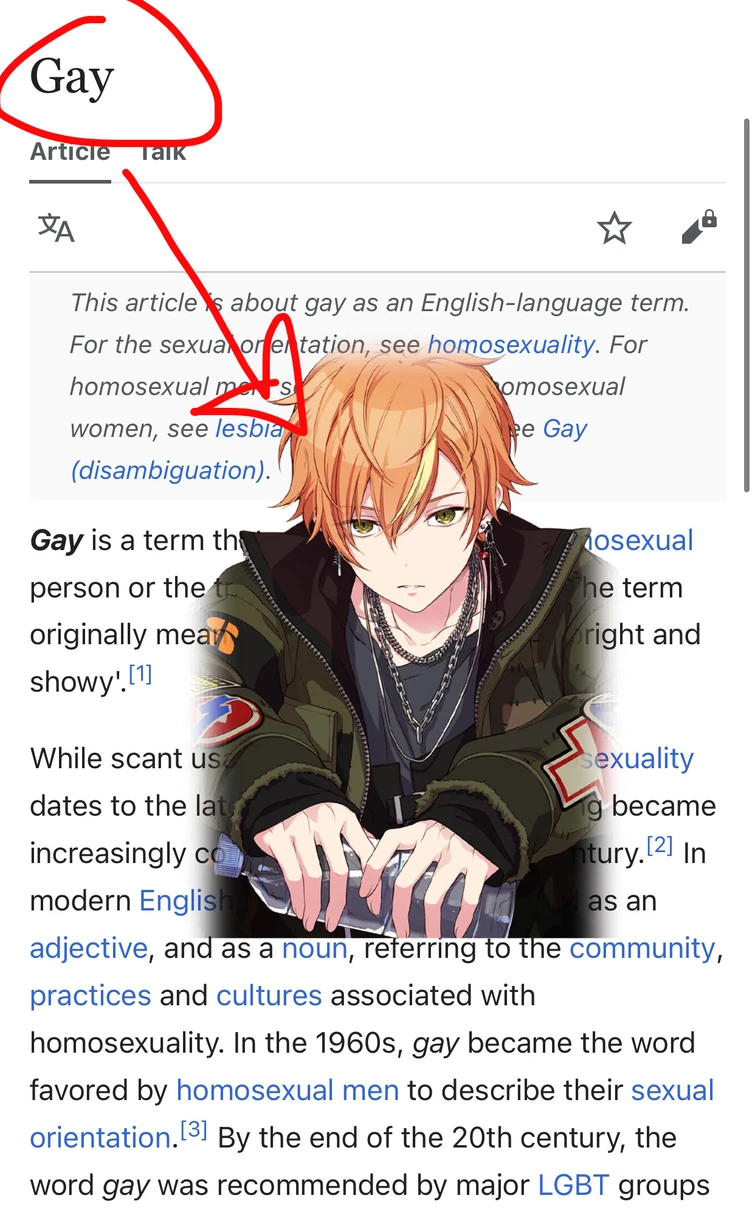Image resolution: width=755 pixels, height=1218 pixels.
Task: Add page to watchlist star icon
Action: [614, 228]
